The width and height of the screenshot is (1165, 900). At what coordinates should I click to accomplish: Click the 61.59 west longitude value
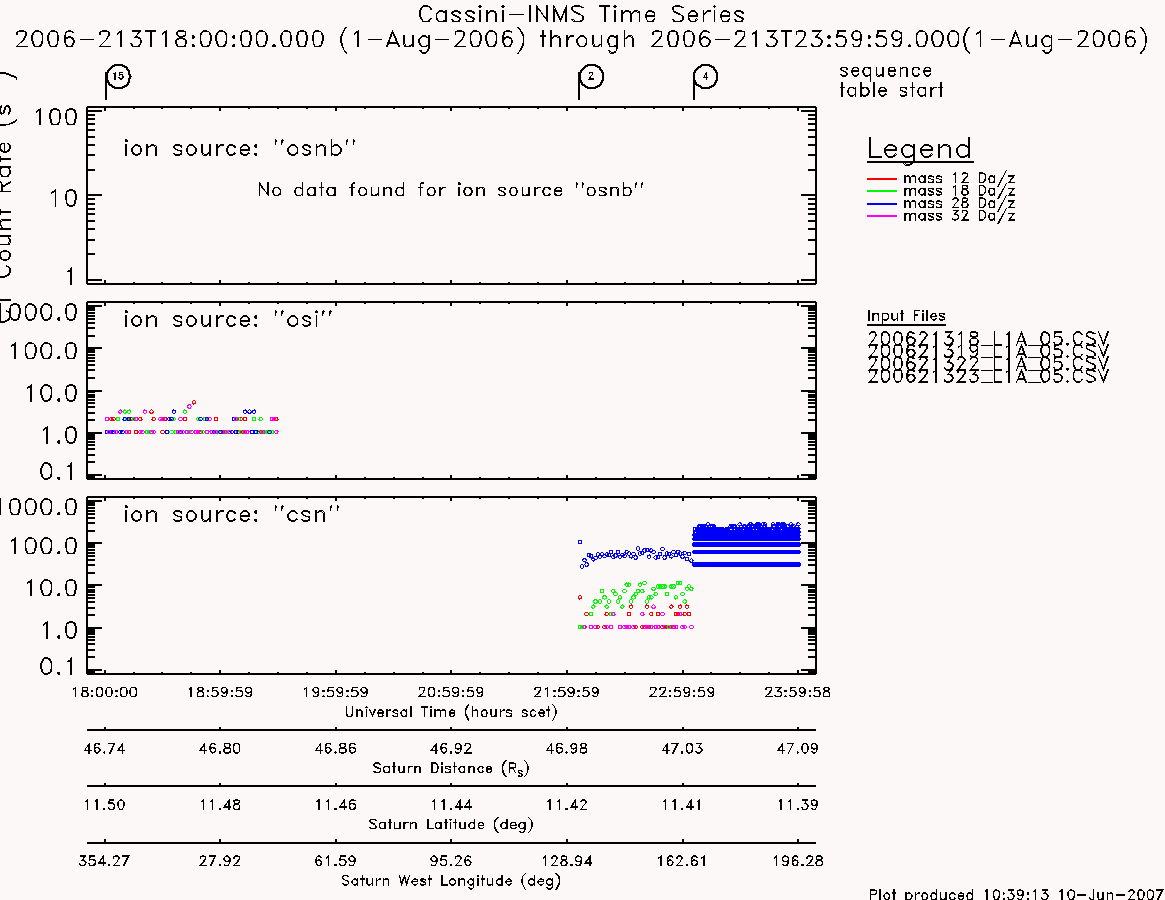coord(336,861)
